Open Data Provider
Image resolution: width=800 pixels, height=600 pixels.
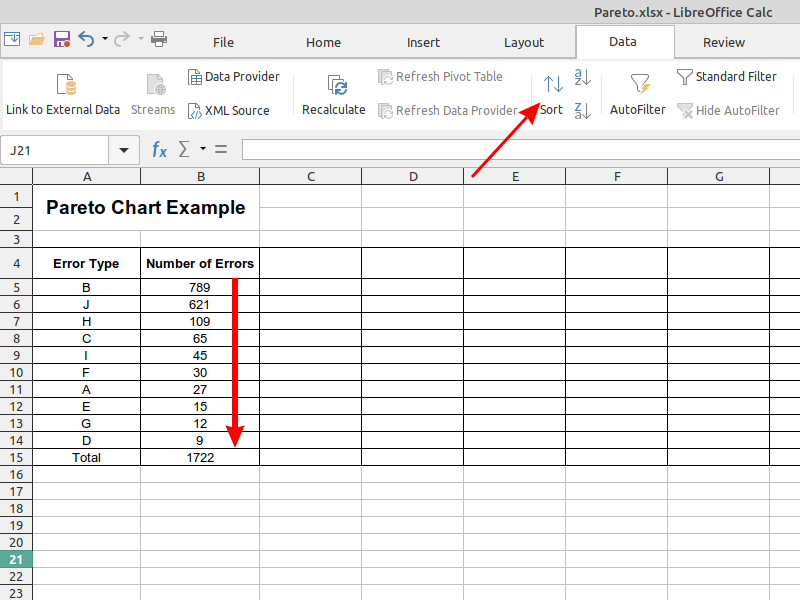(234, 77)
